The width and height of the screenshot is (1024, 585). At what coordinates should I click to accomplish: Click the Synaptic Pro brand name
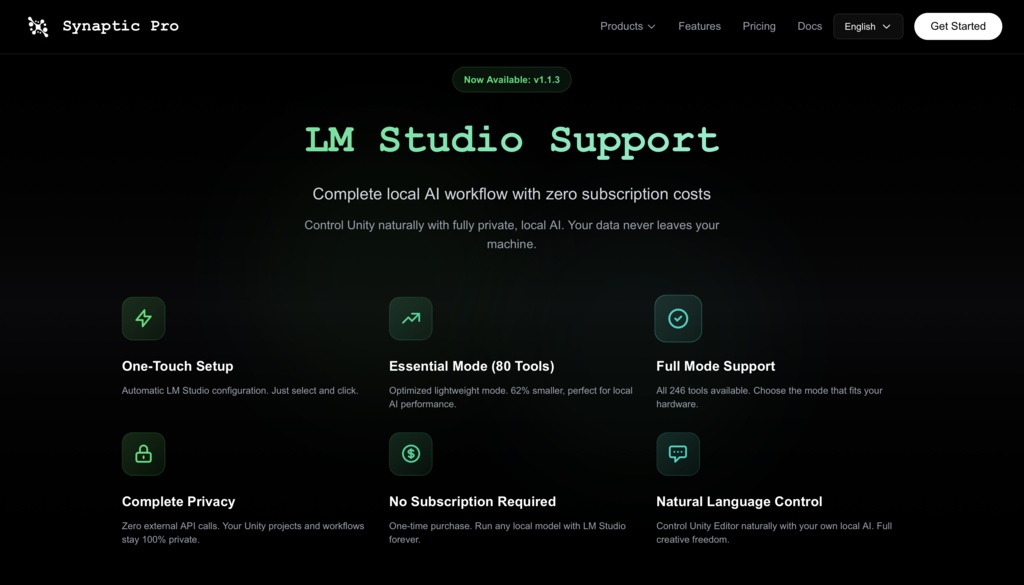pyautogui.click(x=121, y=26)
